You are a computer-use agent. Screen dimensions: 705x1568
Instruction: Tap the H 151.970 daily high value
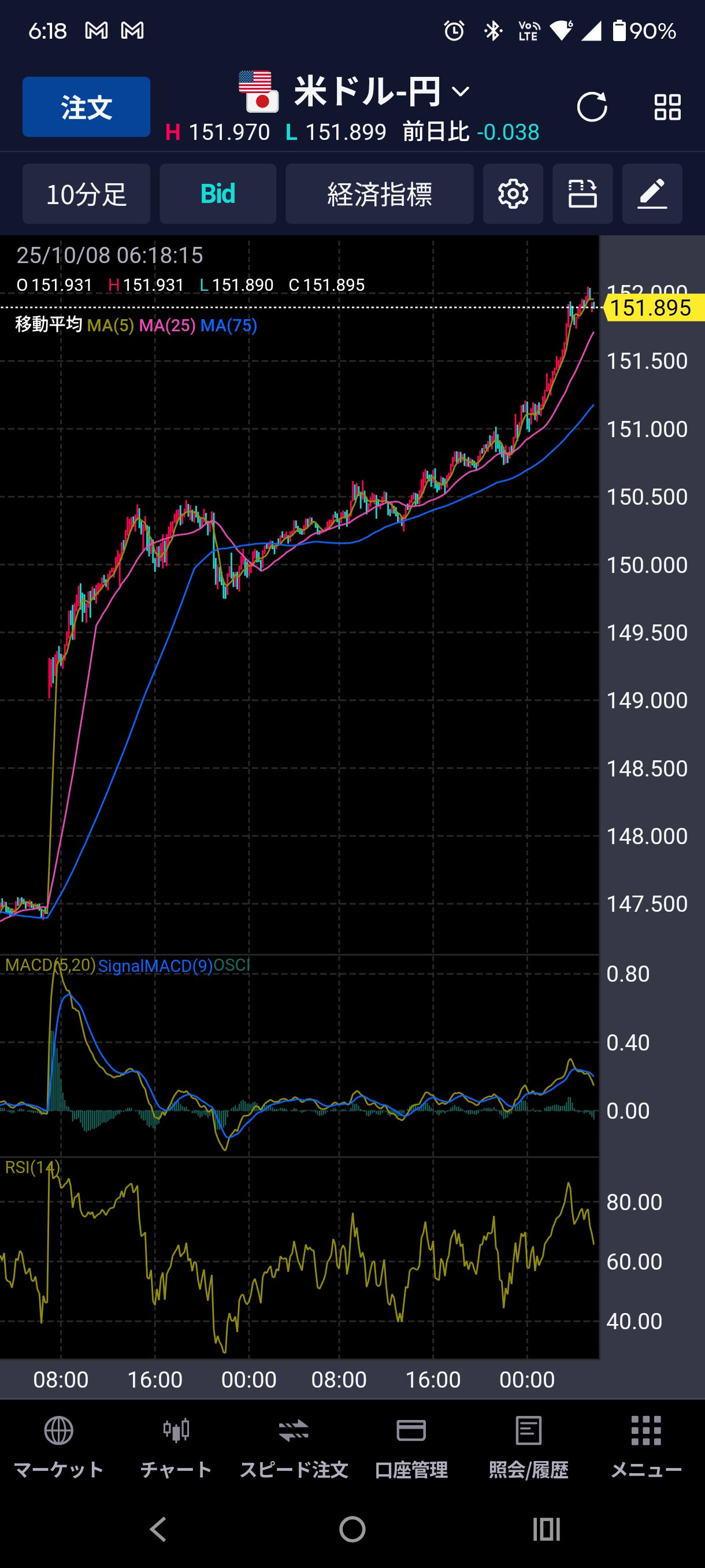click(217, 132)
